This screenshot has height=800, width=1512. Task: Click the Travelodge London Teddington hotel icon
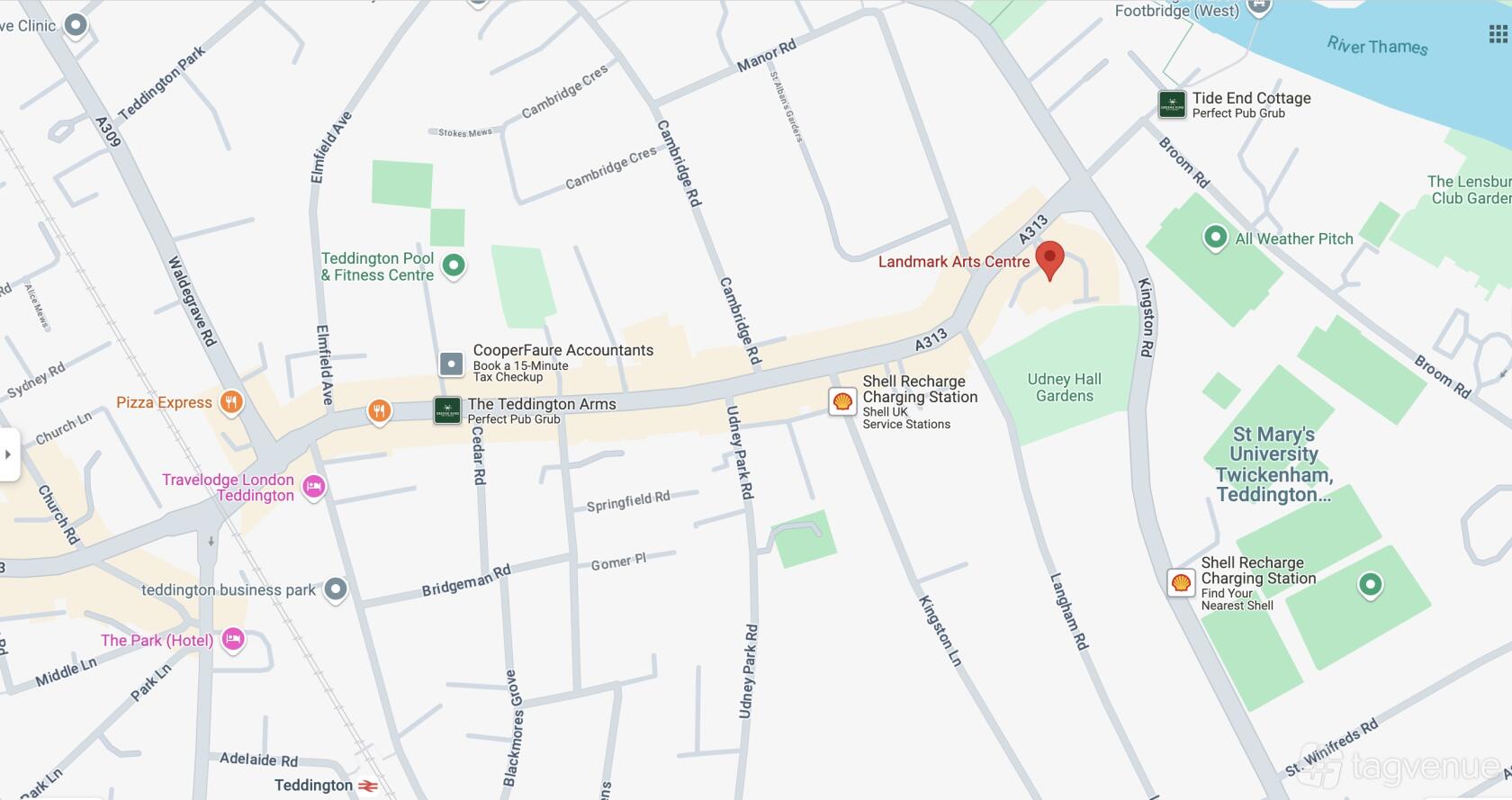313,487
